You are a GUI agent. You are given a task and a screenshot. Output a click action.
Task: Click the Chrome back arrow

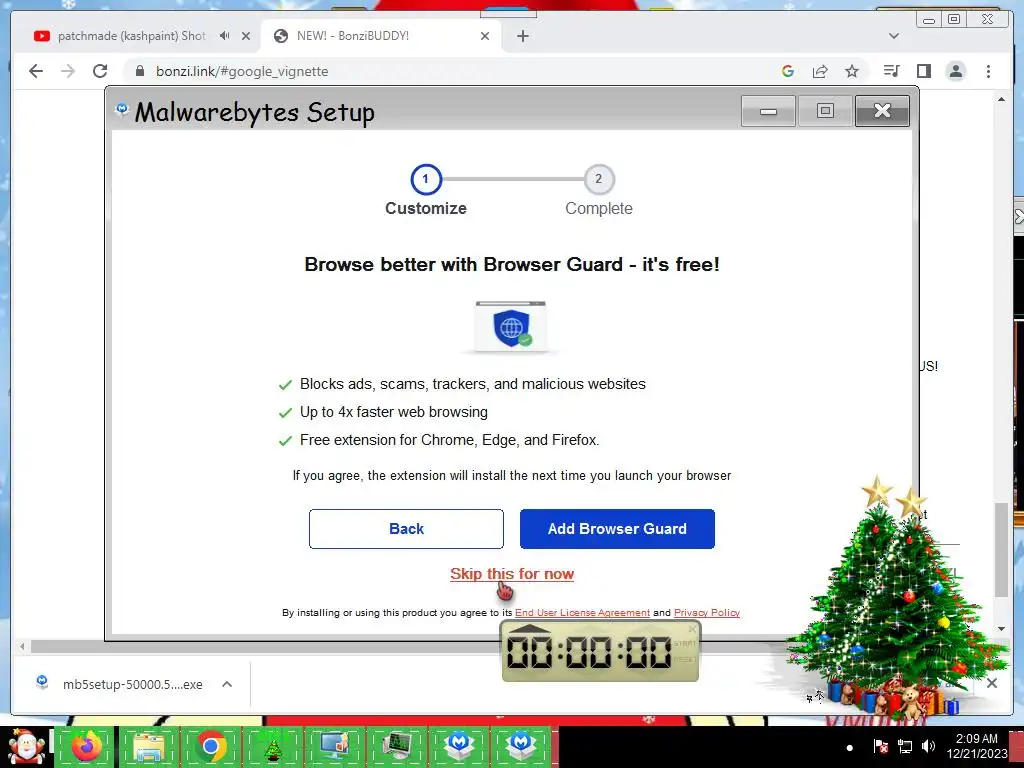[x=36, y=71]
